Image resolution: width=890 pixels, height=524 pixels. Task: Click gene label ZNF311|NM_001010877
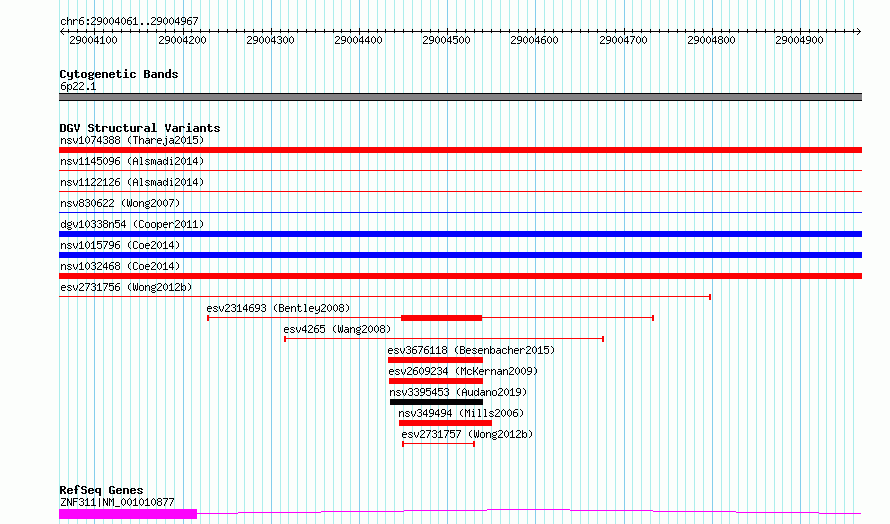(117, 502)
